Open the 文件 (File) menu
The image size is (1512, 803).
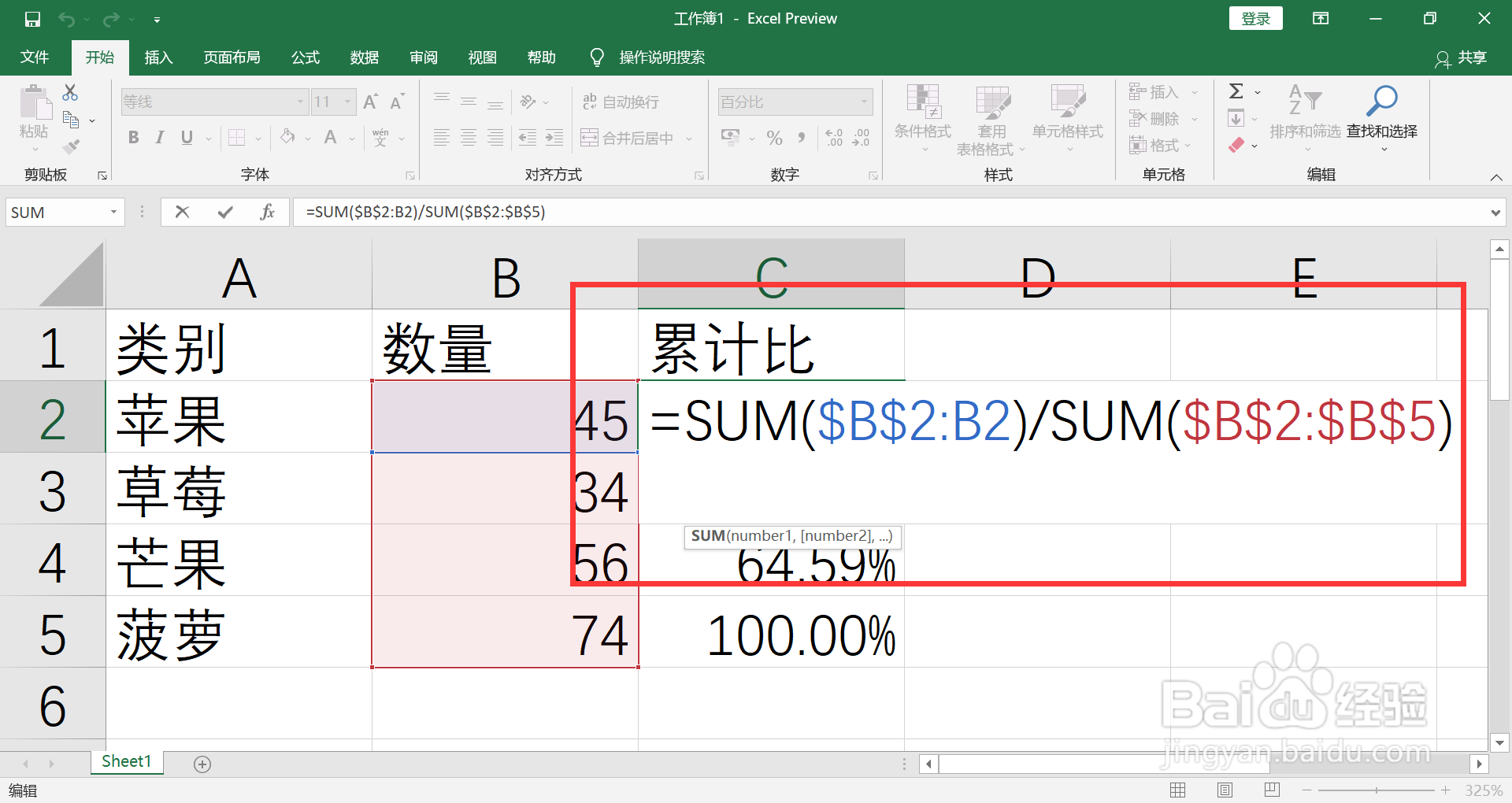point(35,57)
